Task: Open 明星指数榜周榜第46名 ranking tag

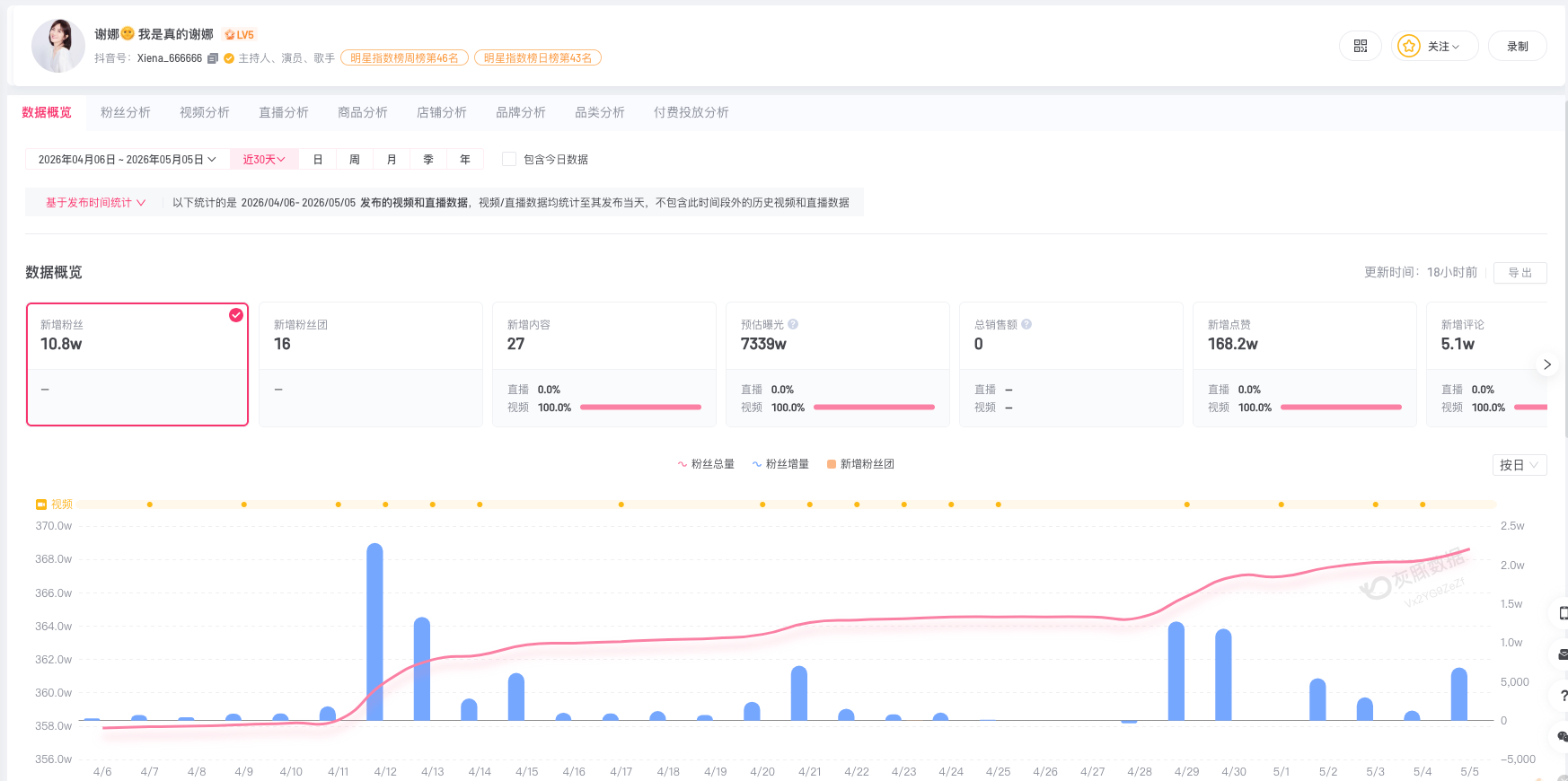Action: point(404,58)
